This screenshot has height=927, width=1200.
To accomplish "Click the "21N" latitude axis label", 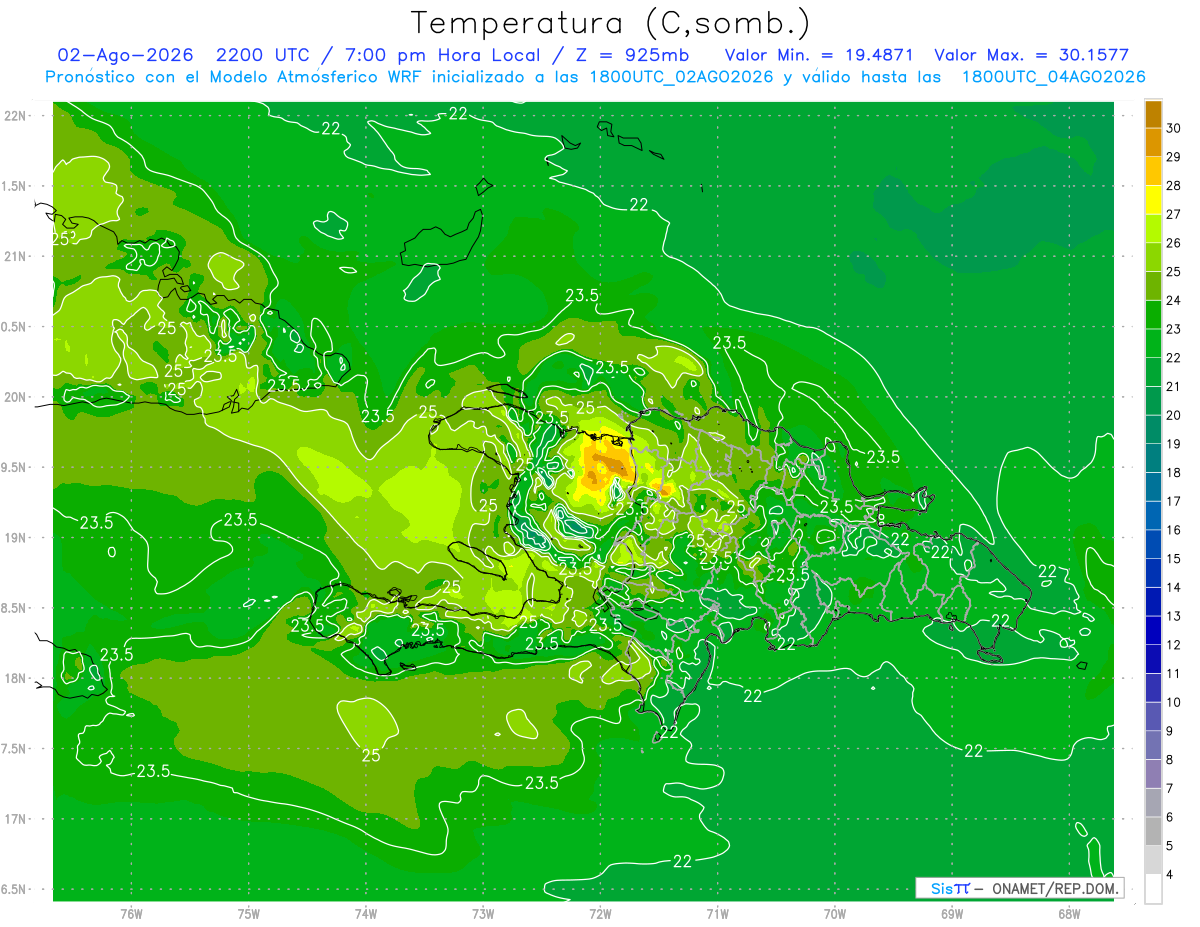I will click(15, 256).
